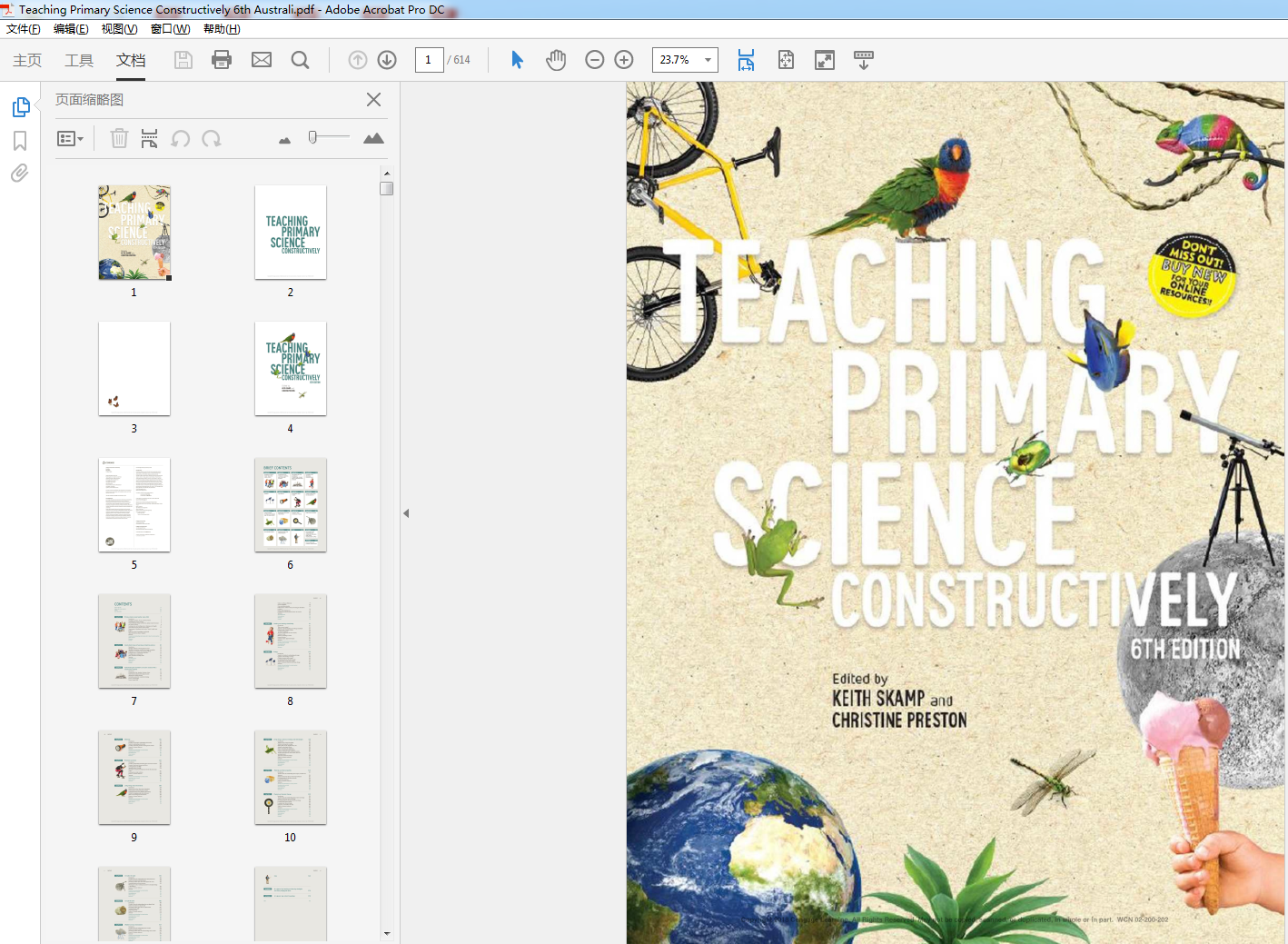Screen dimensions: 1288x944
Task: Select page 2 title thumbnail
Action: pos(291,233)
